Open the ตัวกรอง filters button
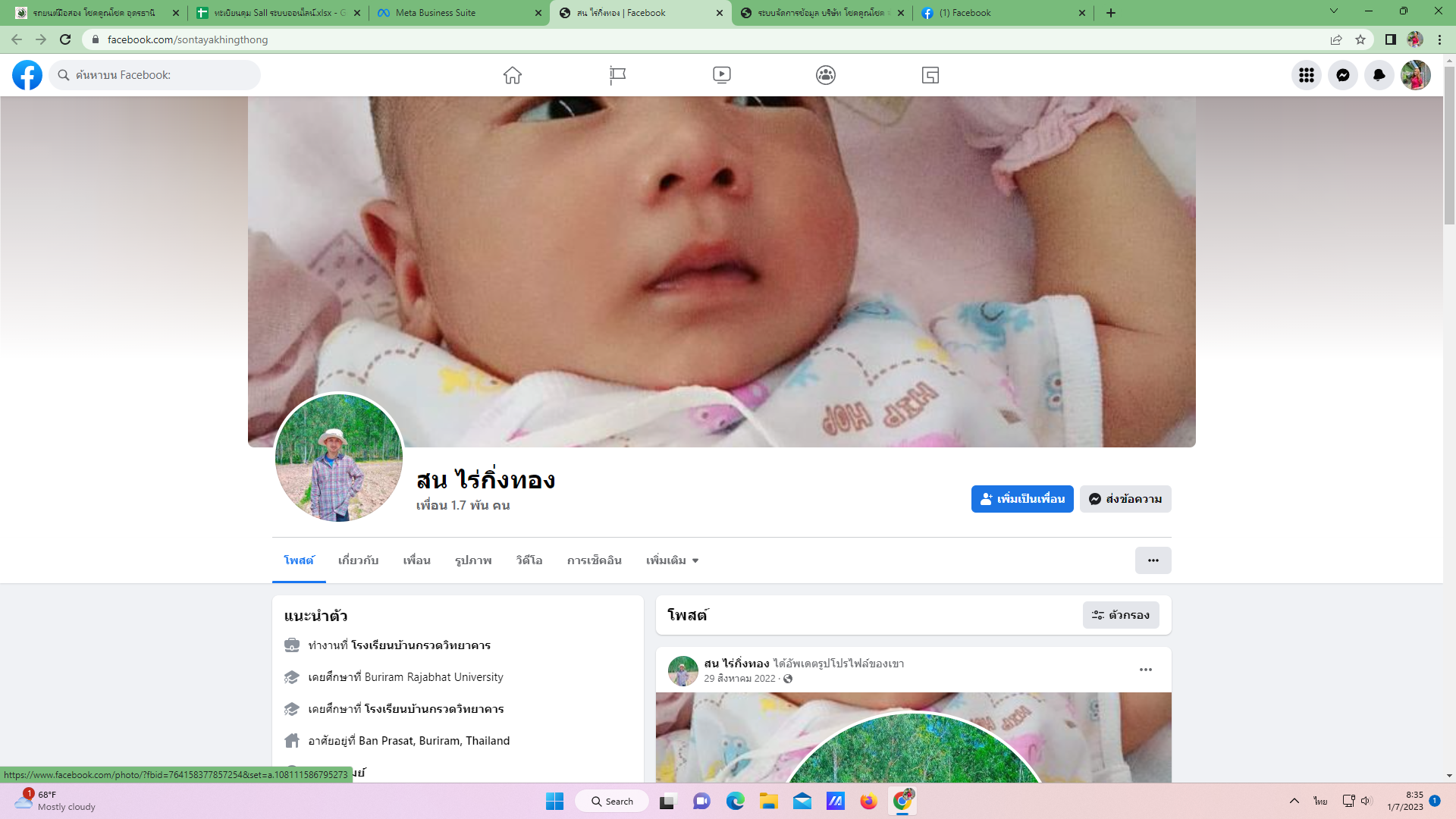Viewport: 1456px width, 819px height. click(x=1121, y=615)
